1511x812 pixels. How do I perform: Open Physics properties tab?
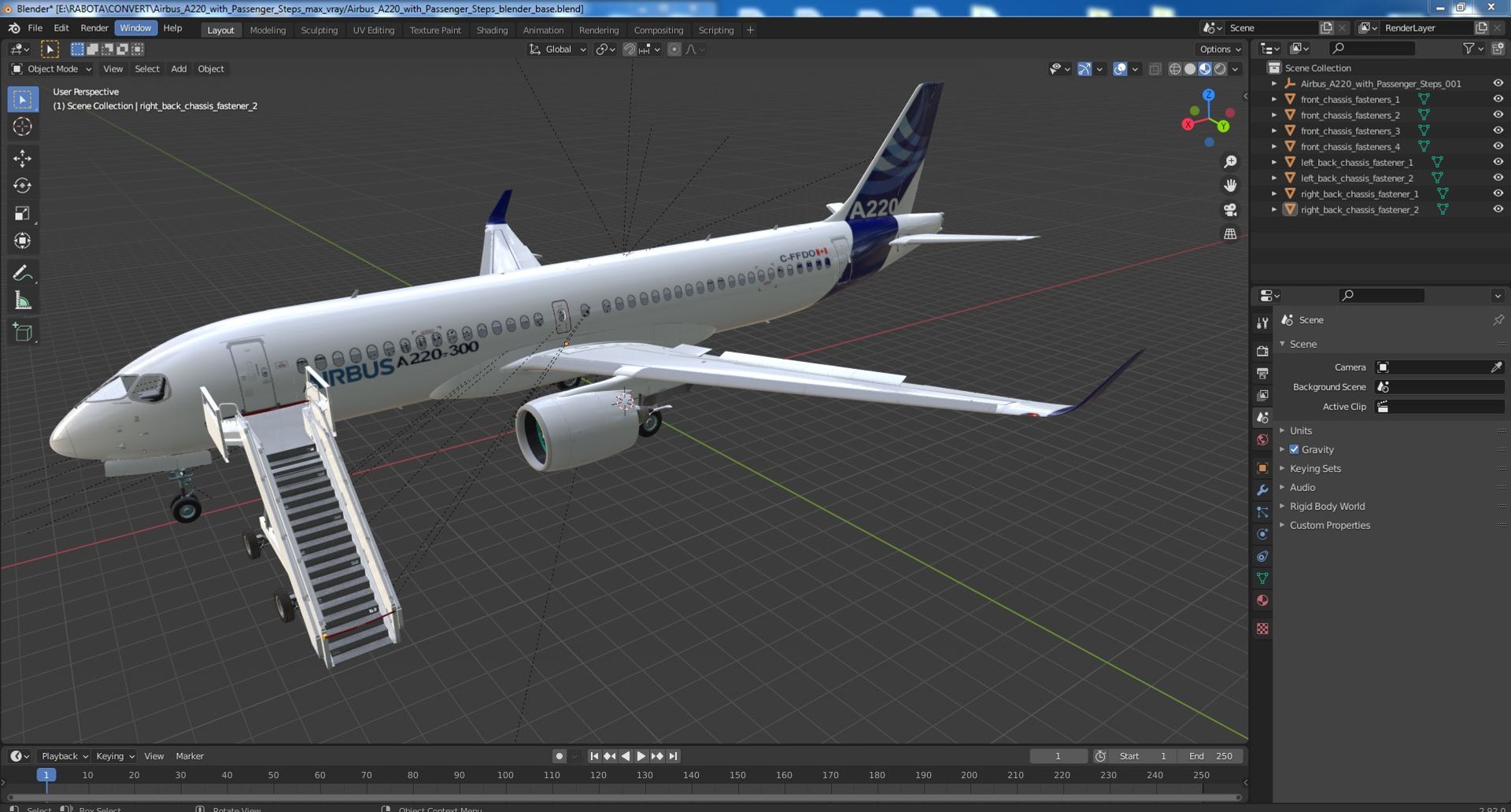(1262, 534)
